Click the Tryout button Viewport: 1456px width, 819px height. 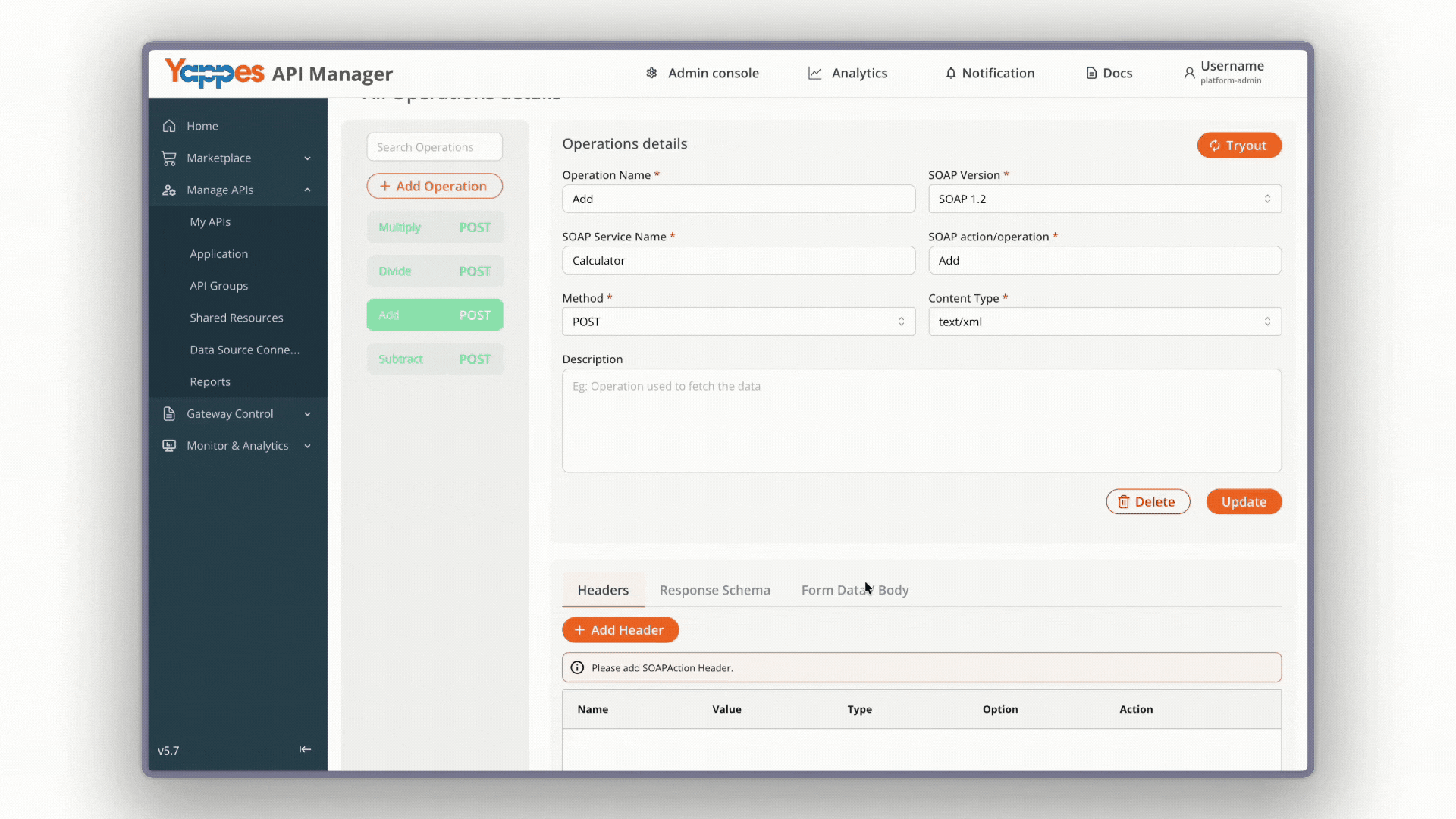tap(1239, 146)
